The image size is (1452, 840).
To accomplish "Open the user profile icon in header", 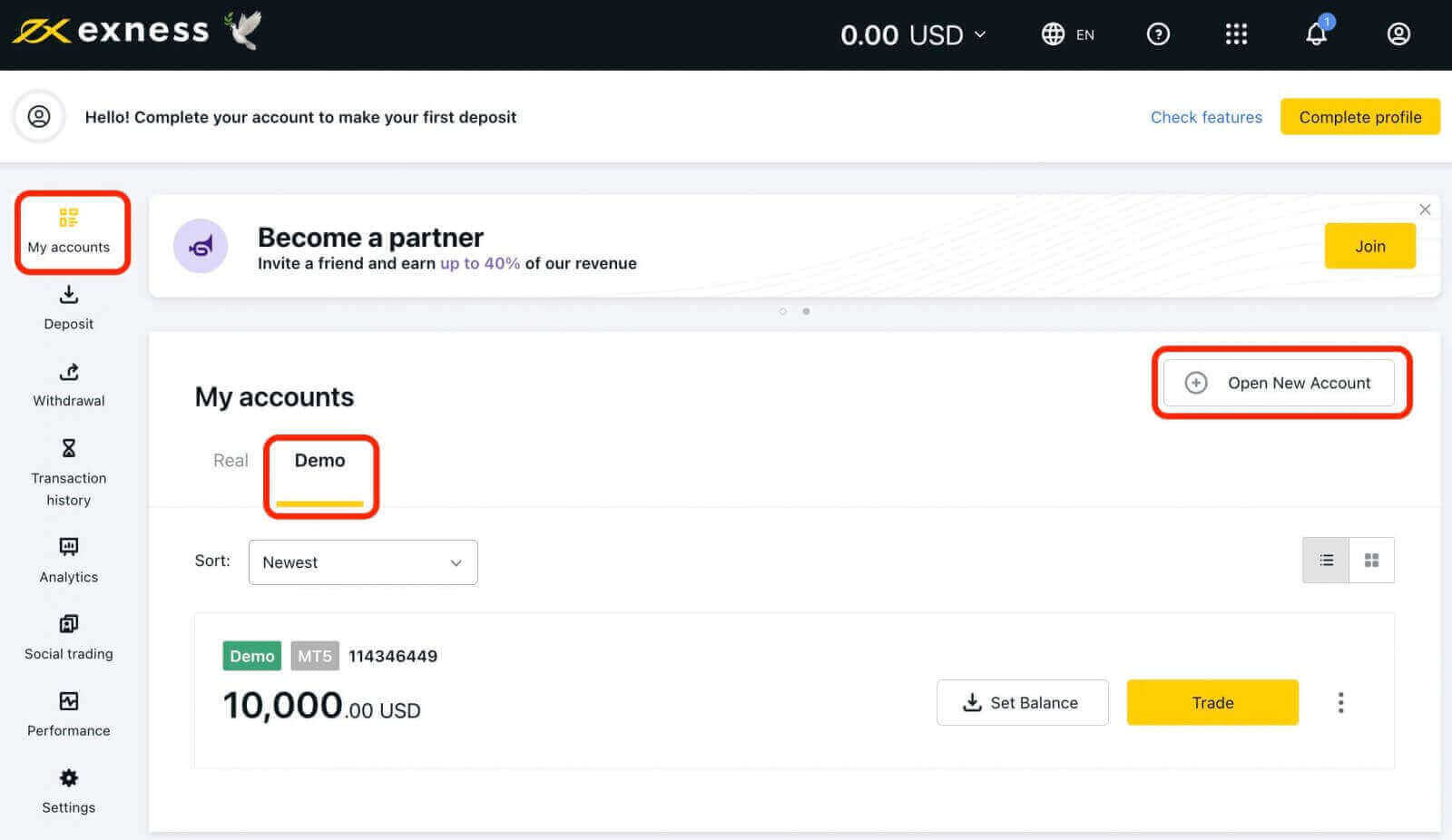I will (1398, 34).
